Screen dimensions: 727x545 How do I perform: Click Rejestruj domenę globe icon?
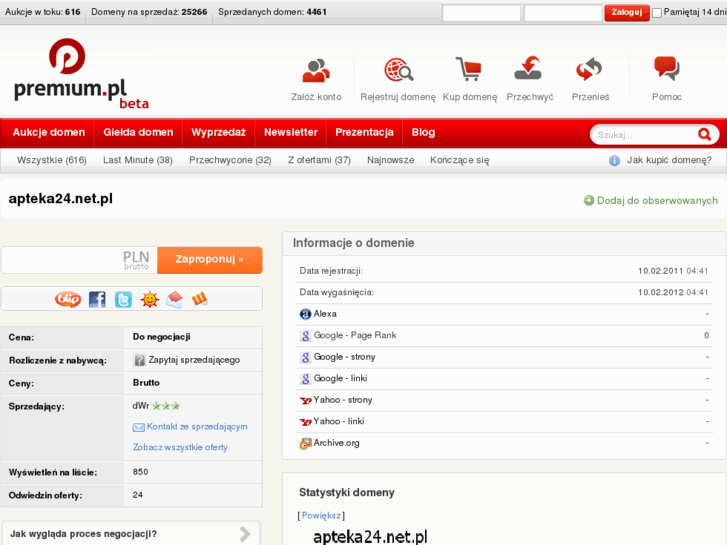pos(398,70)
